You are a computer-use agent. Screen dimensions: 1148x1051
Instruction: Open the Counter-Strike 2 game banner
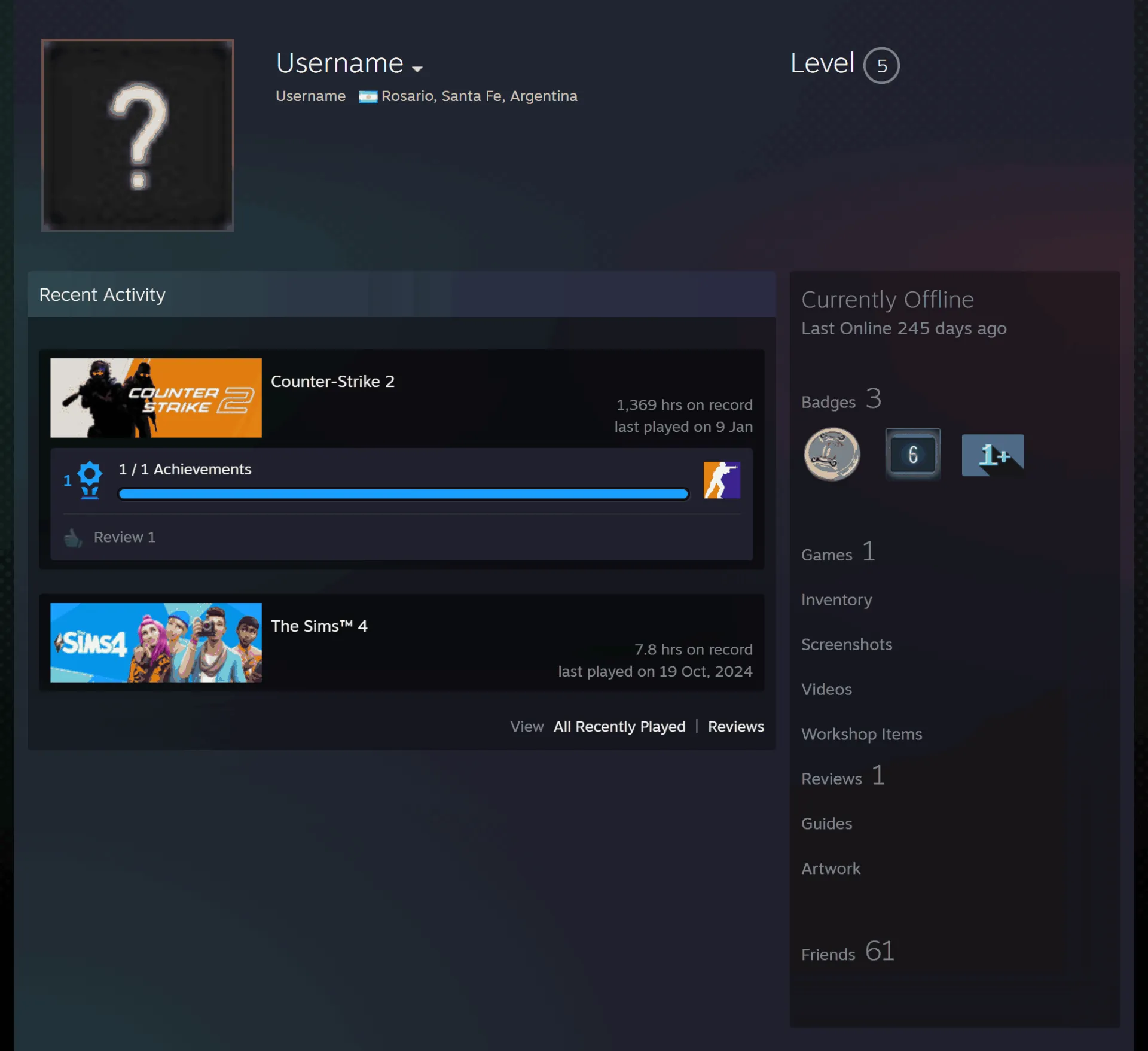pos(156,398)
